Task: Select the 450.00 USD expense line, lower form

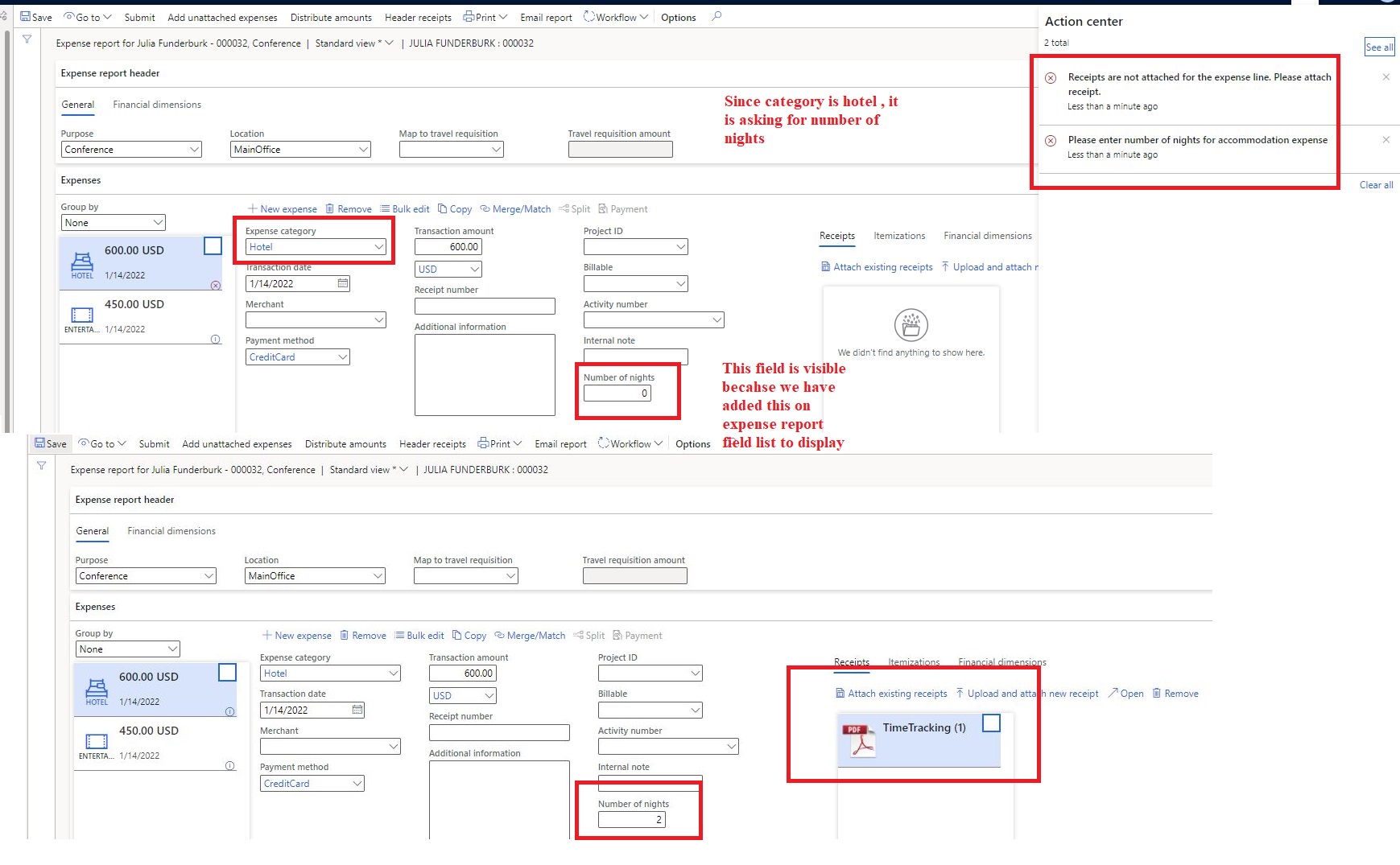Action: (x=155, y=743)
